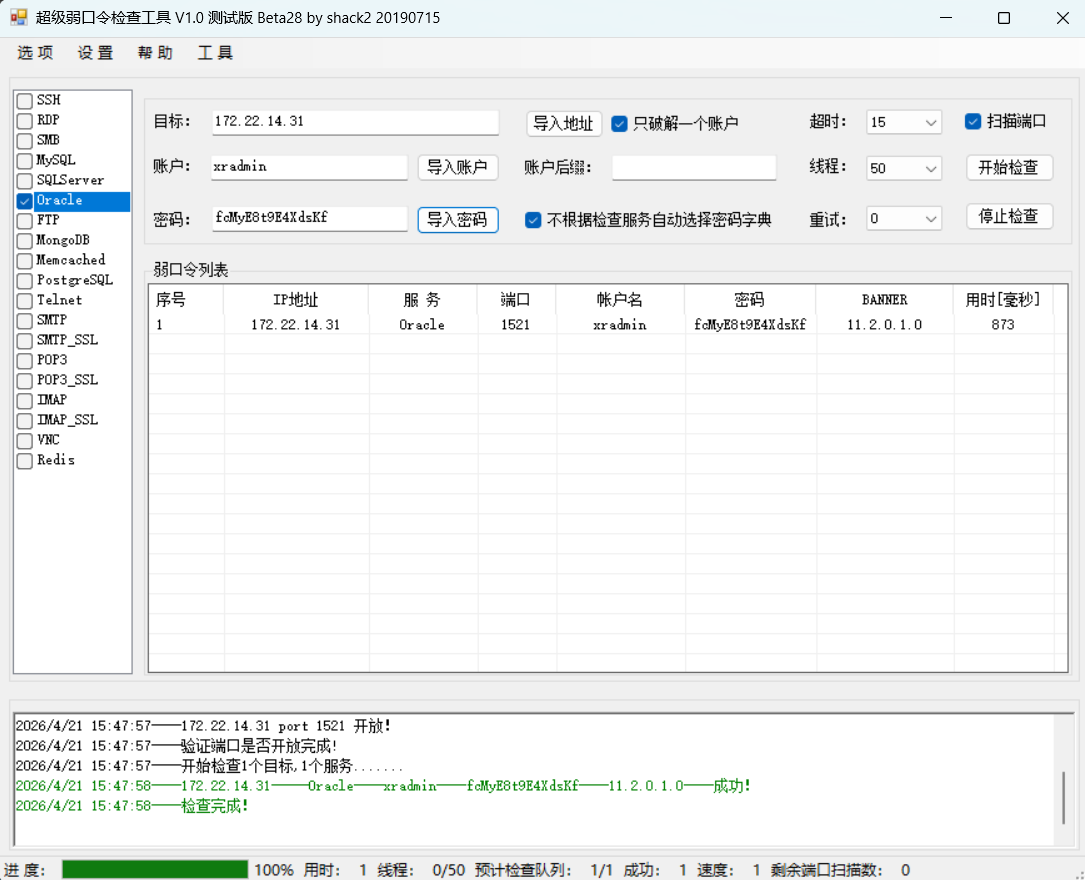Tick the IMAP_SSL service checkbox
Image resolution: width=1085 pixels, height=880 pixels.
pos(25,421)
